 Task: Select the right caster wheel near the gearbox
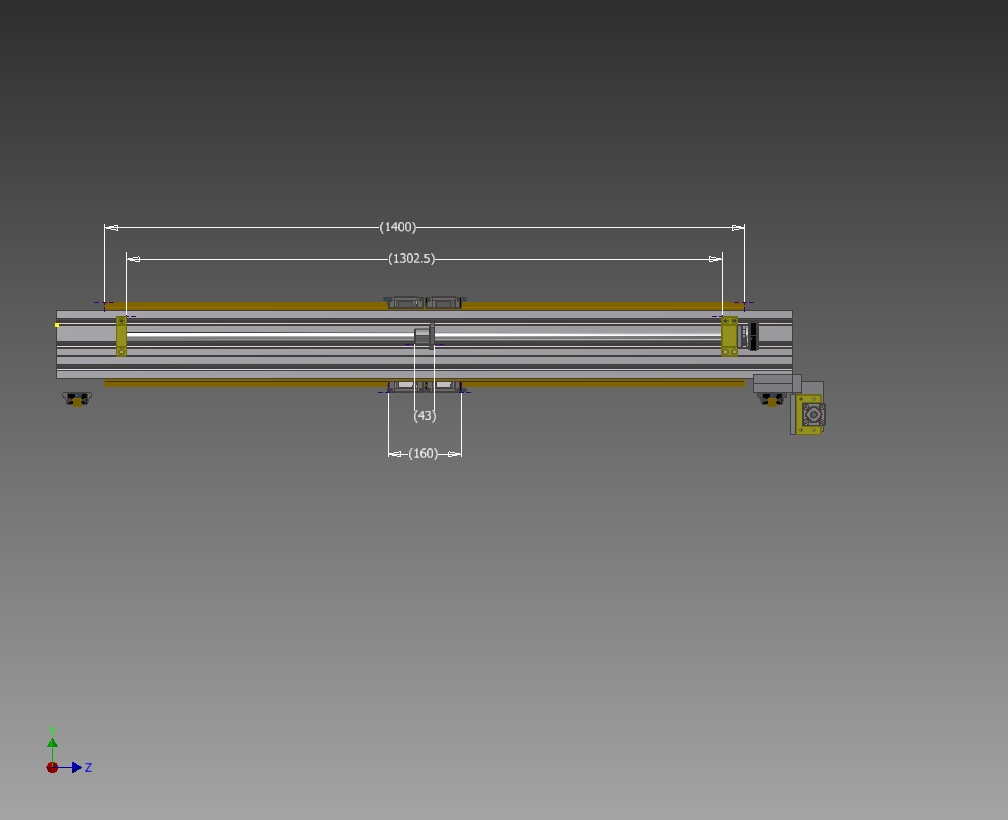771,399
